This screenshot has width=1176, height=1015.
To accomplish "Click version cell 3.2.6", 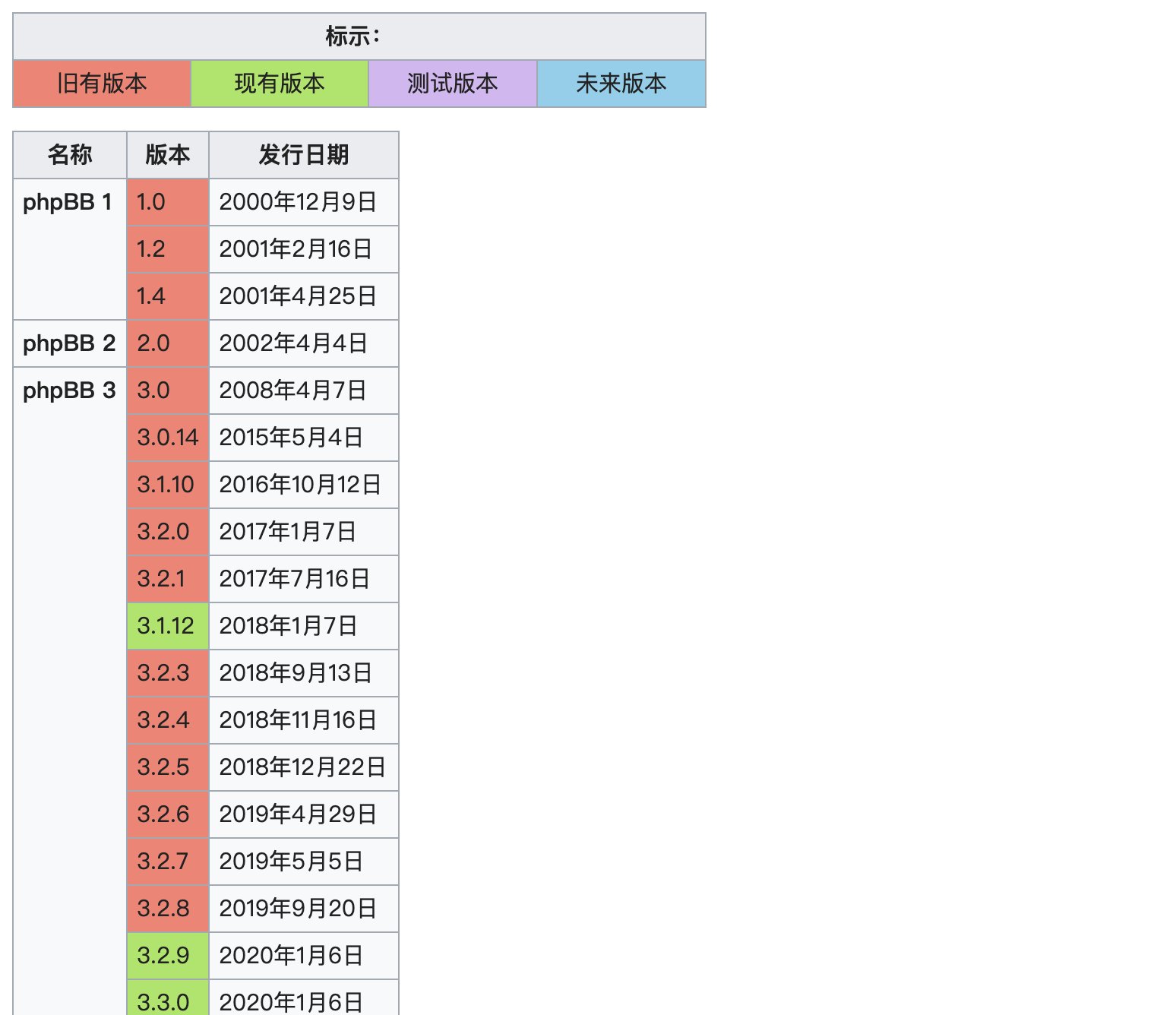I will (x=168, y=814).
